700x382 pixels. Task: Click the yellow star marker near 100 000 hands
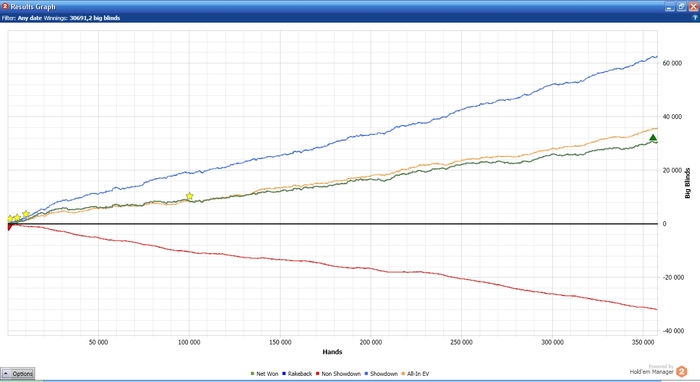click(189, 196)
